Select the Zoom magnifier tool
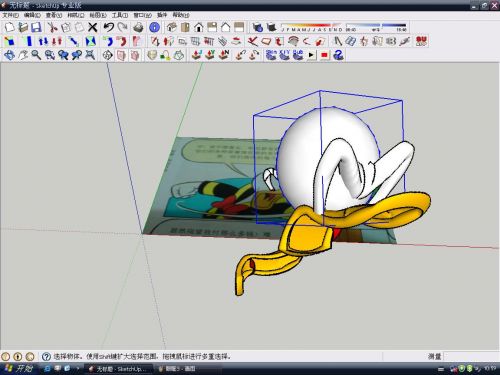This screenshot has height=375, width=500. click(36, 55)
